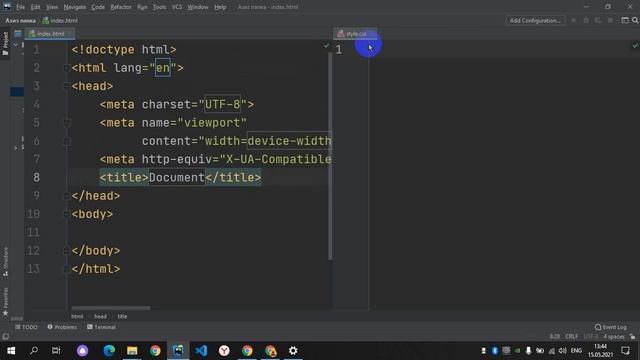This screenshot has width=640, height=360.
Task: Collapse the meta viewport fold on line 5
Action: 67,122
